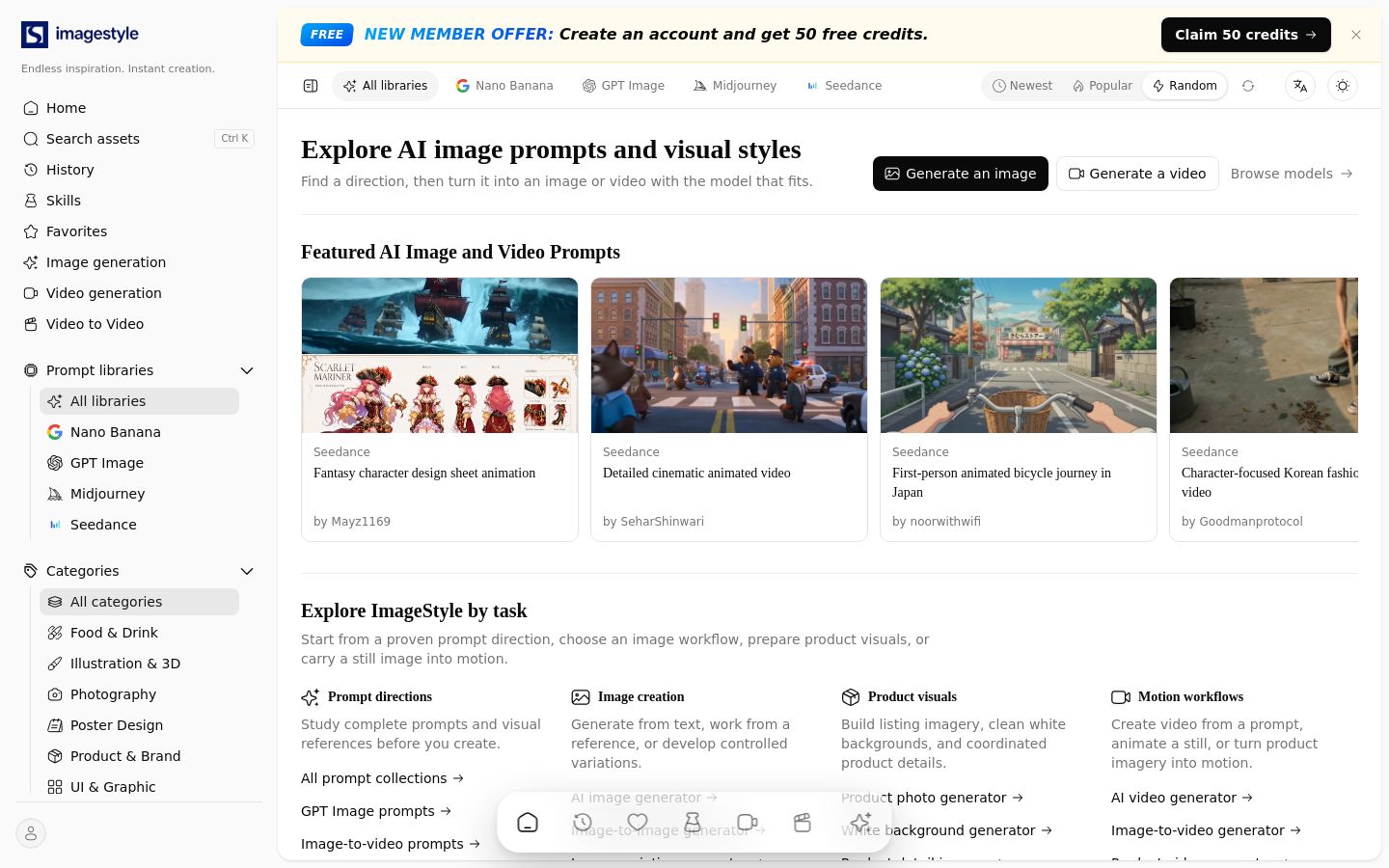
Task: Select All libraries in the sidebar tree
Action: [x=139, y=401]
